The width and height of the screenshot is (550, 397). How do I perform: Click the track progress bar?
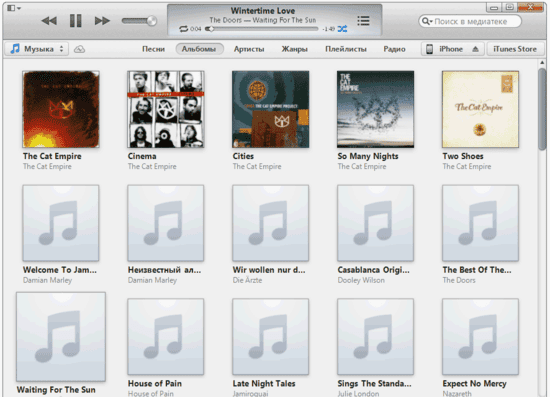coord(262,29)
